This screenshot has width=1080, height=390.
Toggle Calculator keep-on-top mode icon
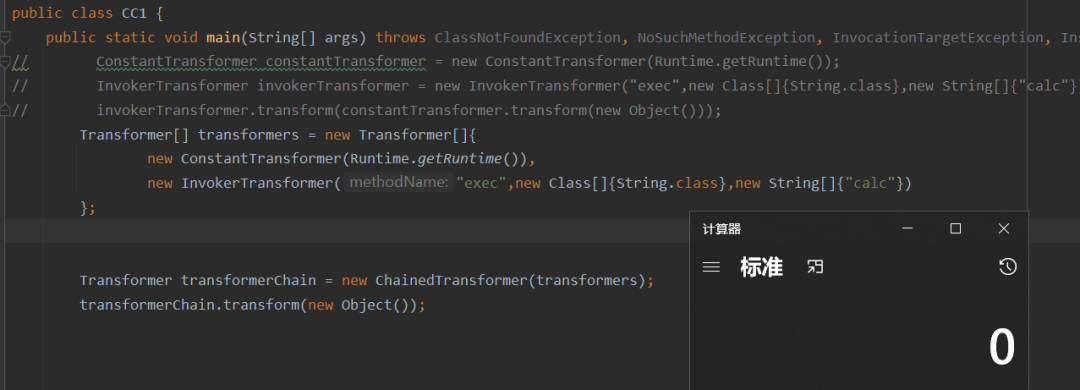coord(815,267)
